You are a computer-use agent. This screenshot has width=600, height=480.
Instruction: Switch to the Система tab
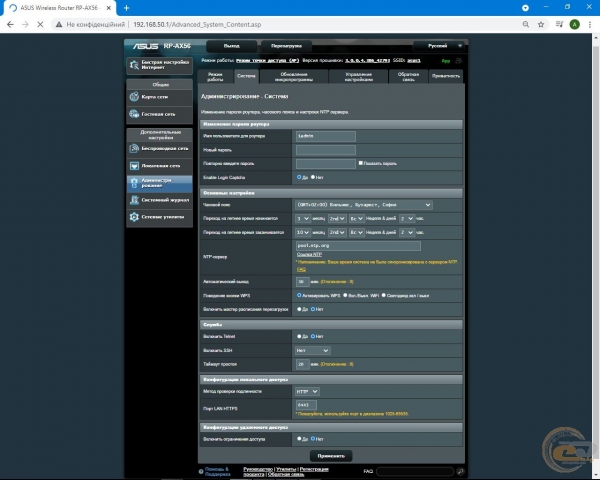coord(246,76)
